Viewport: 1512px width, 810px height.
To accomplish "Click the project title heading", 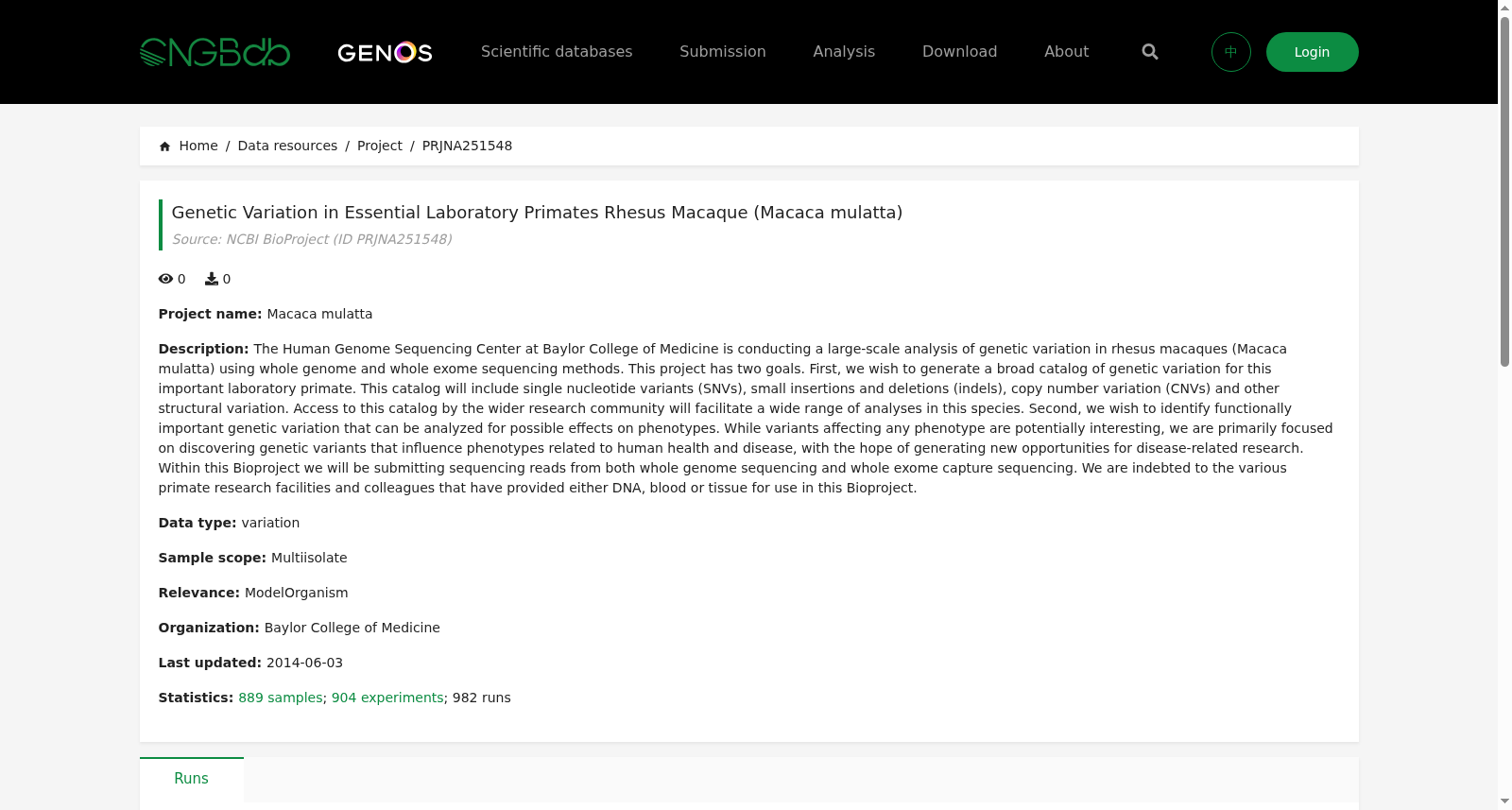I will (x=537, y=213).
